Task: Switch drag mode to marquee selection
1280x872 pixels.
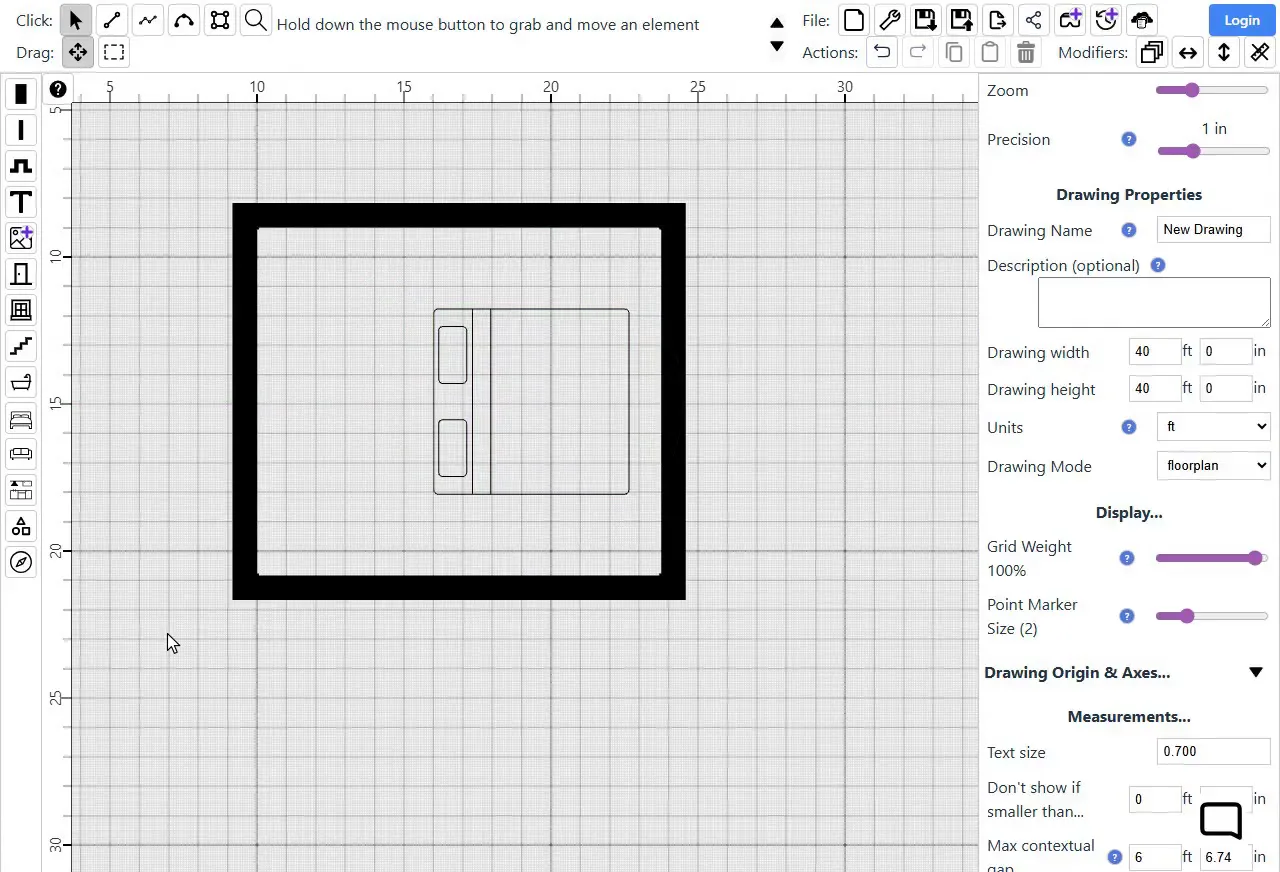Action: pyautogui.click(x=114, y=52)
